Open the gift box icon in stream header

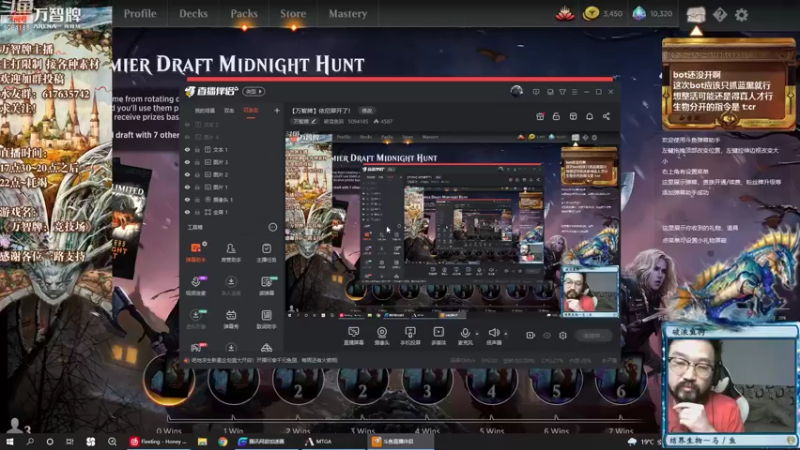540,116
